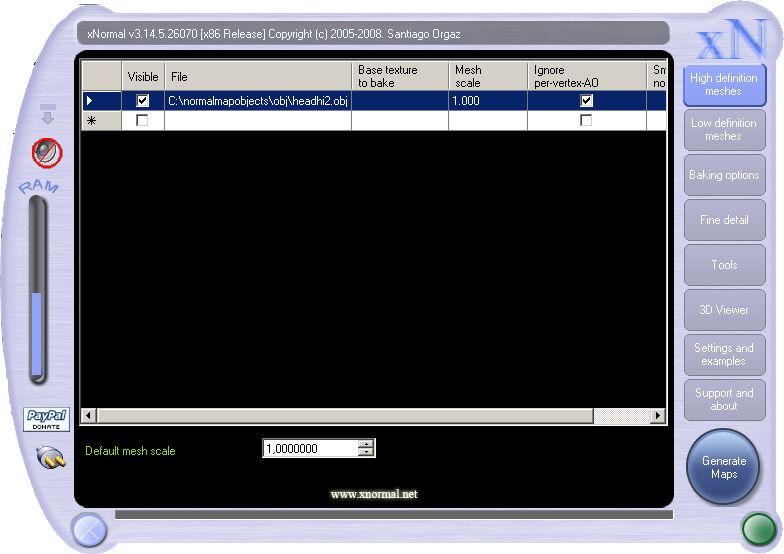The height and width of the screenshot is (554, 784).
Task: Open Support and about tab
Action: 724,400
